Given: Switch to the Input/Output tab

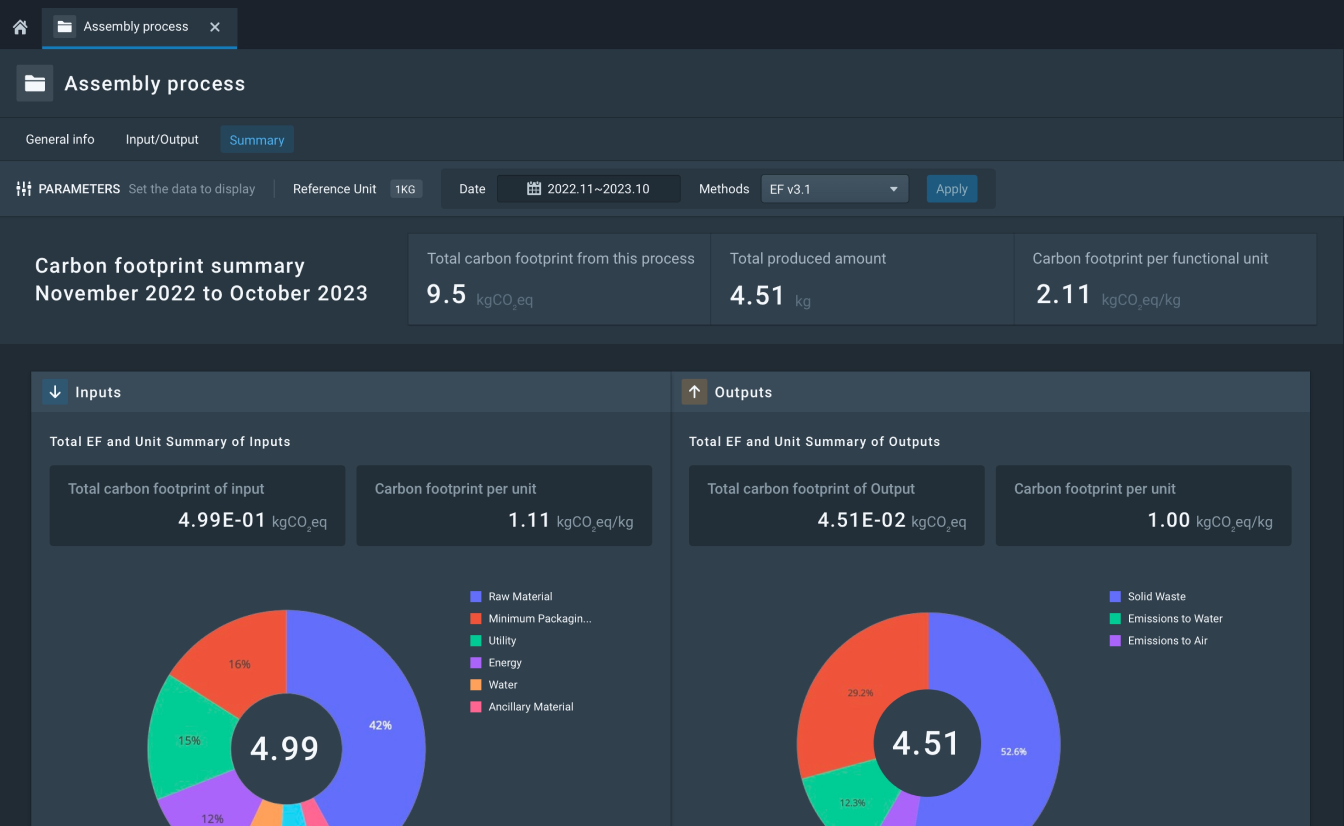Looking at the screenshot, I should coord(162,139).
